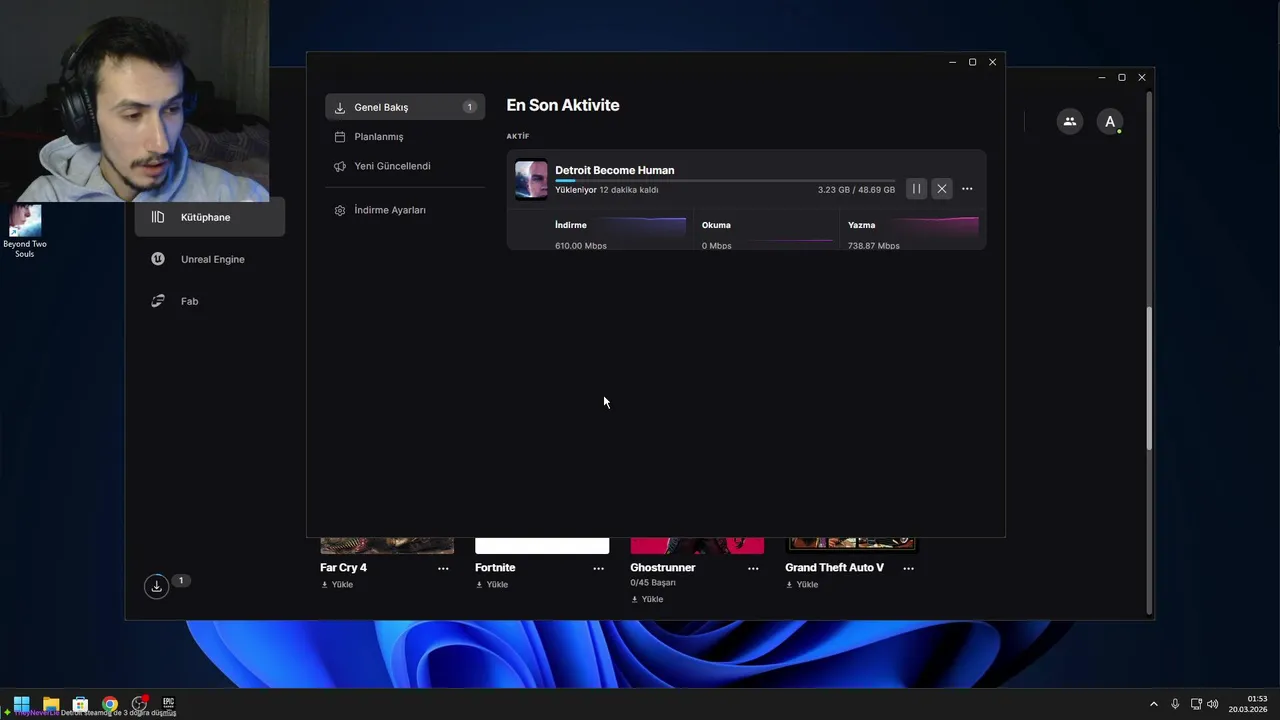Click the Fortnite game title

click(495, 568)
